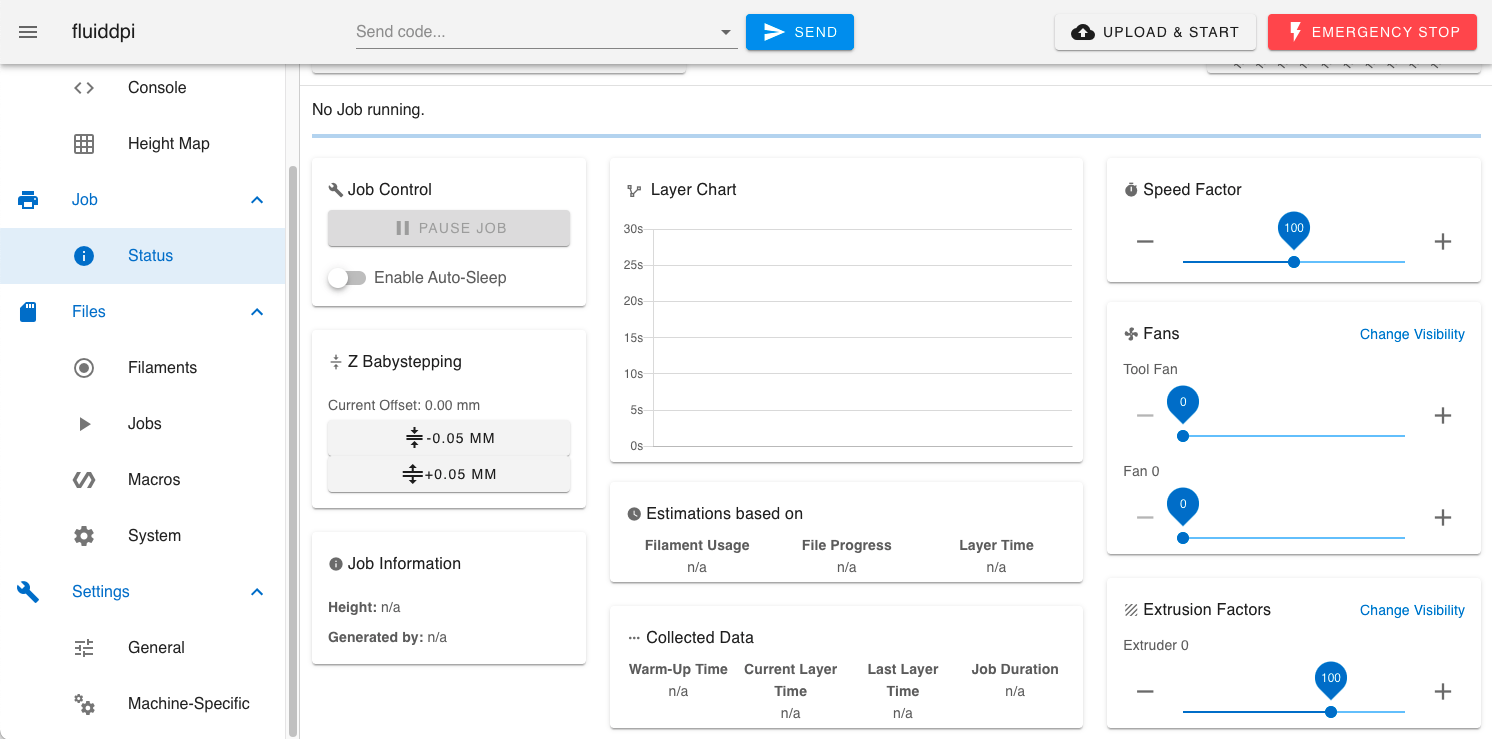The width and height of the screenshot is (1492, 739).
Task: Increase Fan 0 with plus icon
Action: point(1442,517)
